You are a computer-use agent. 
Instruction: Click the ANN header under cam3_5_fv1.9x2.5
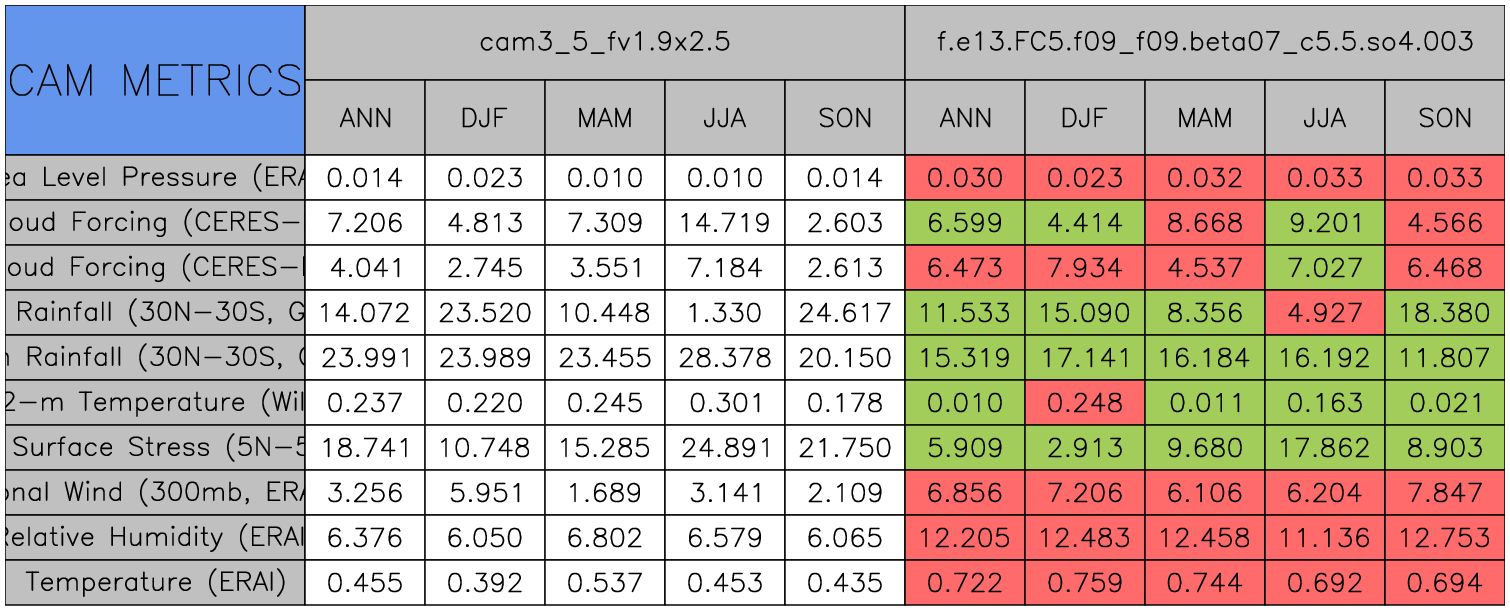(x=365, y=118)
